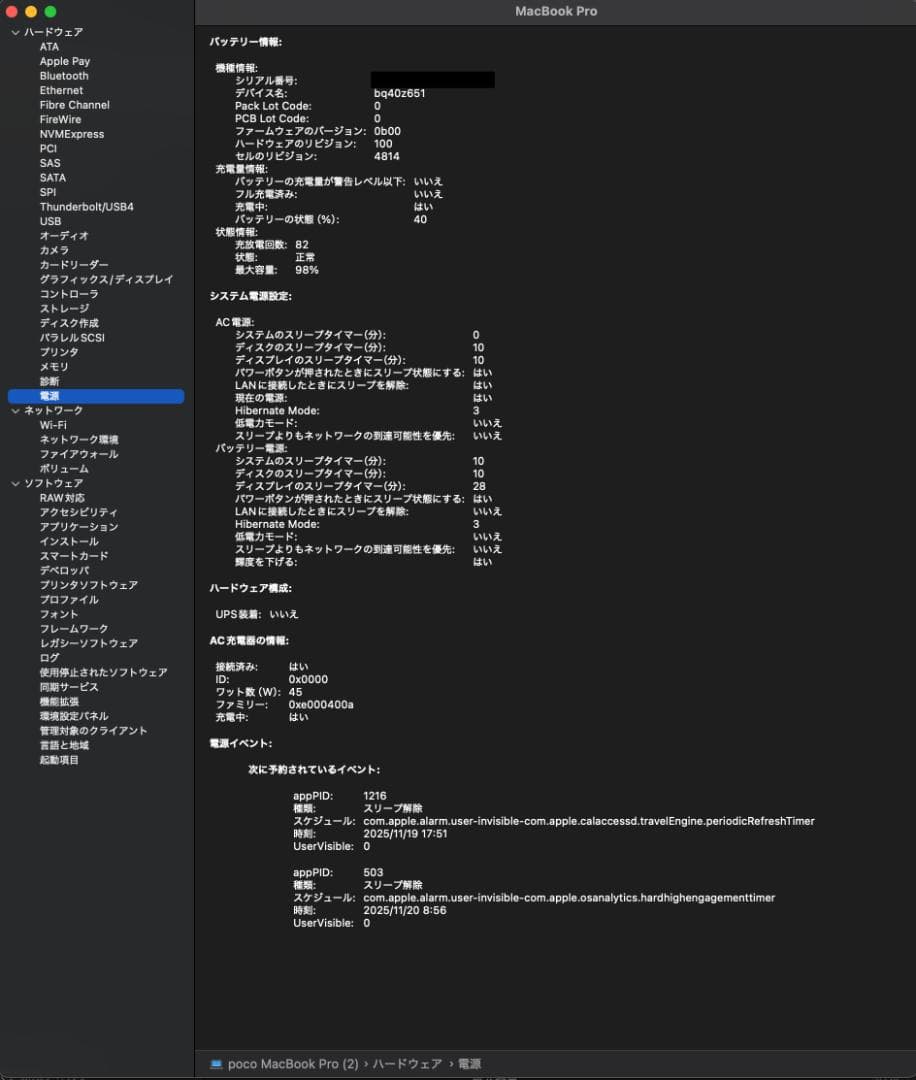
Task: Click the laptop icon in path bar
Action: tap(216, 1064)
